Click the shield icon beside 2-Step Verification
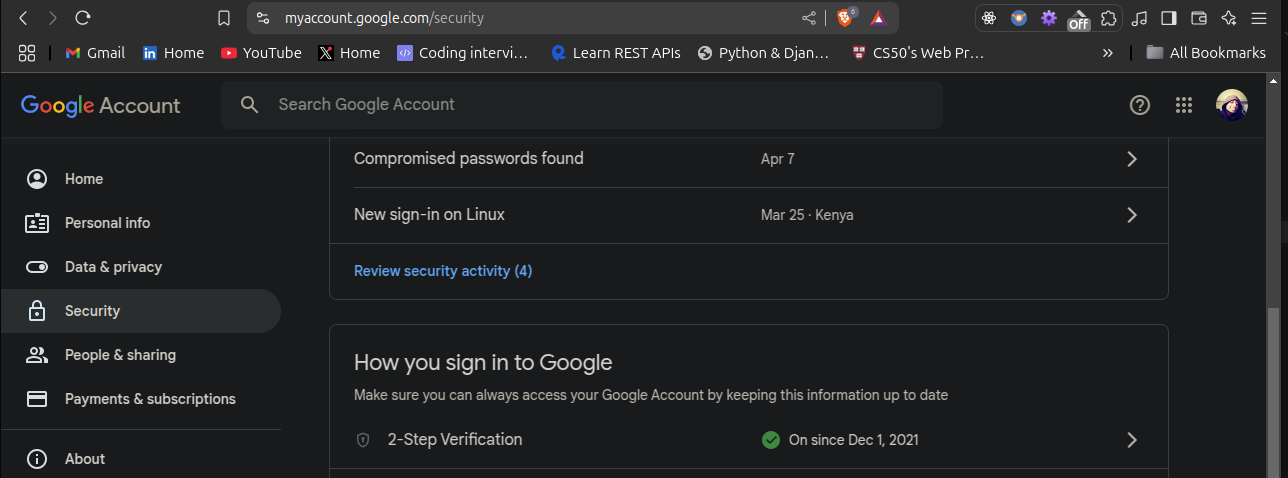Viewport: 1288px width, 478px height. (363, 440)
